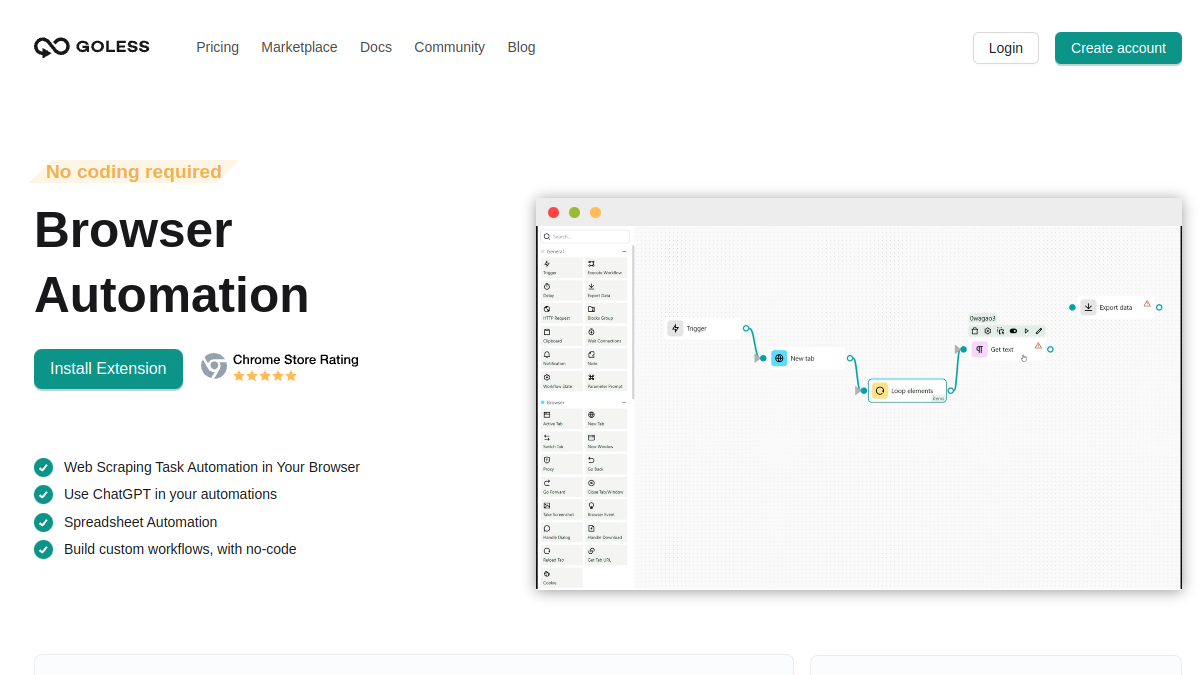Open the Community link
This screenshot has width=1200, height=675.
click(x=449, y=47)
